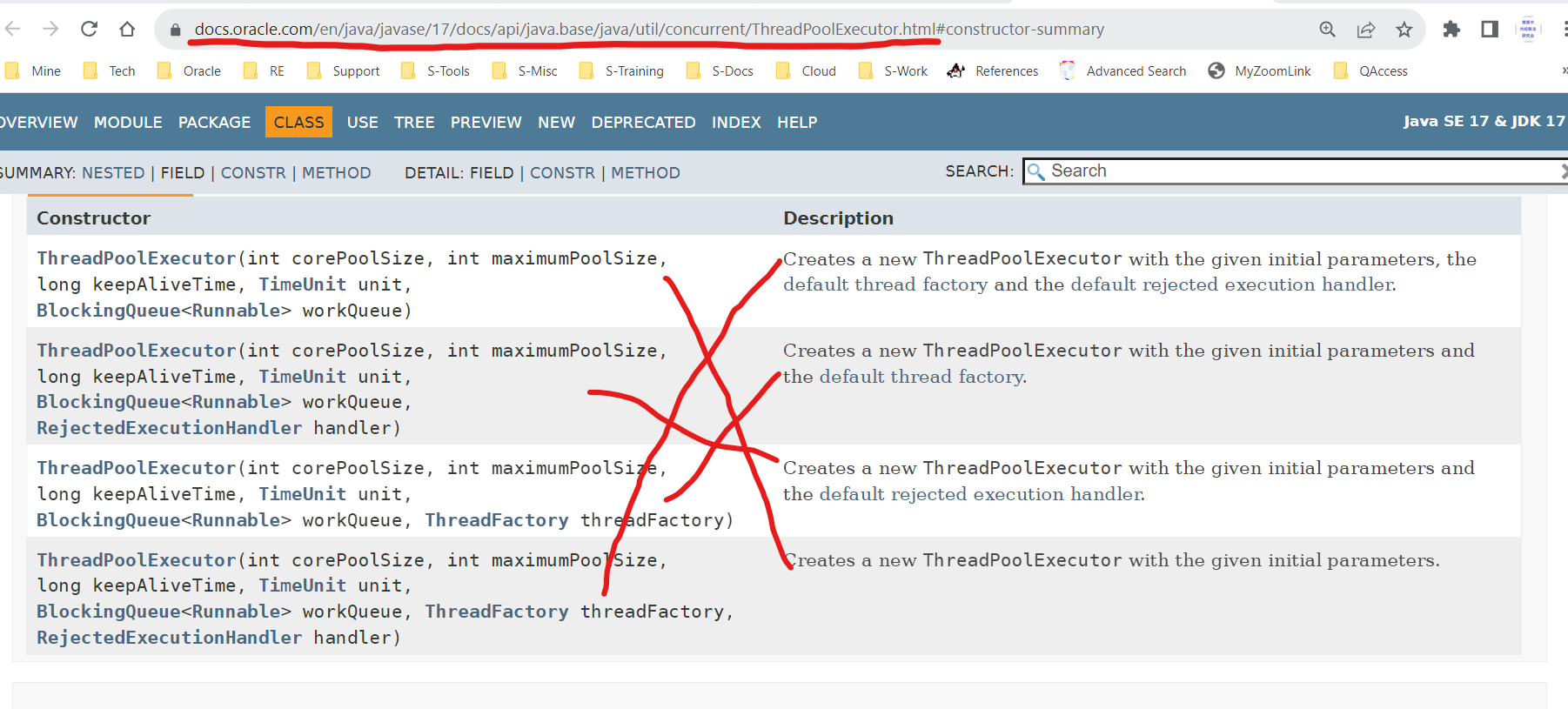Image resolution: width=1568 pixels, height=709 pixels.
Task: Open the DEPRECATED navigation item
Action: [x=643, y=123]
